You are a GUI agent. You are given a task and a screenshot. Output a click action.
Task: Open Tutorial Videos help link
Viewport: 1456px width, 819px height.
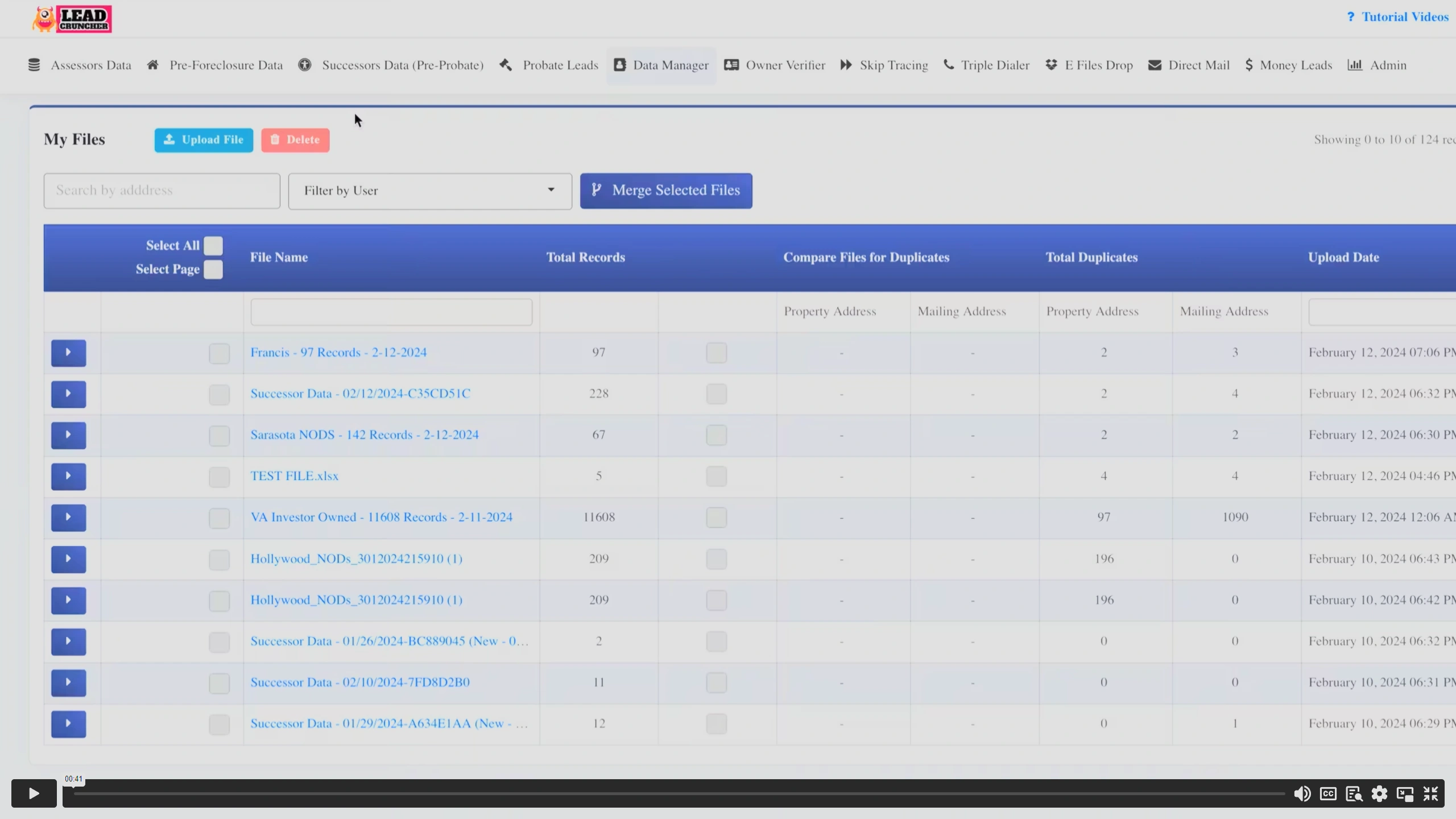pyautogui.click(x=1398, y=17)
